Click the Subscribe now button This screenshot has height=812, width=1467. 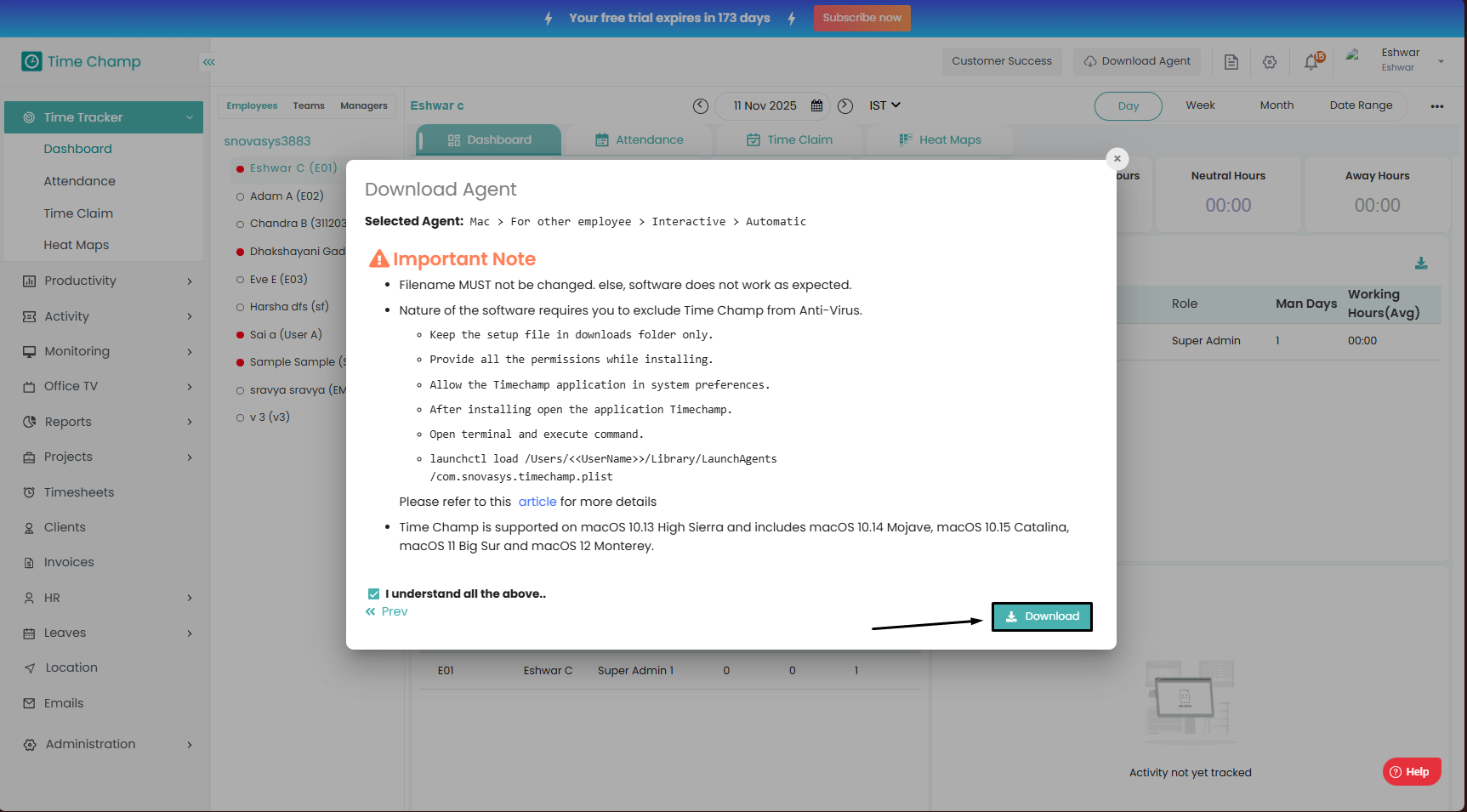[861, 18]
